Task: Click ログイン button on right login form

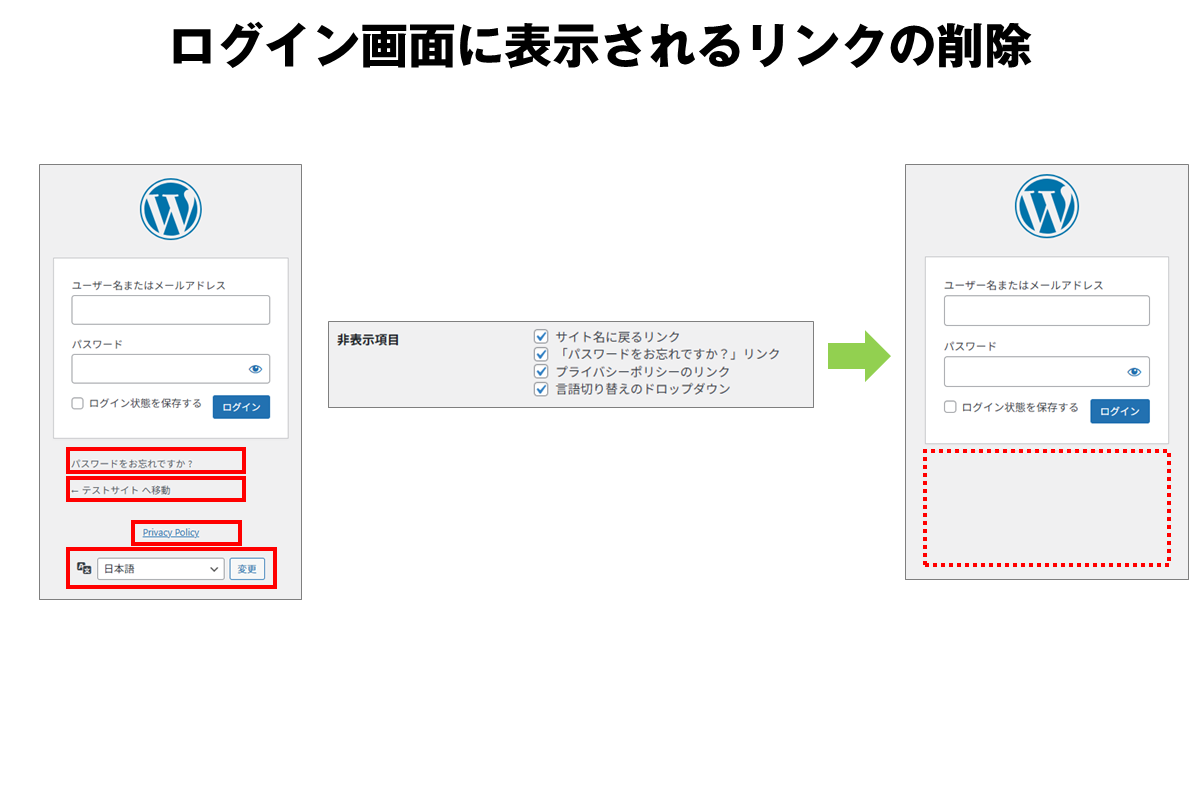Action: point(1120,411)
